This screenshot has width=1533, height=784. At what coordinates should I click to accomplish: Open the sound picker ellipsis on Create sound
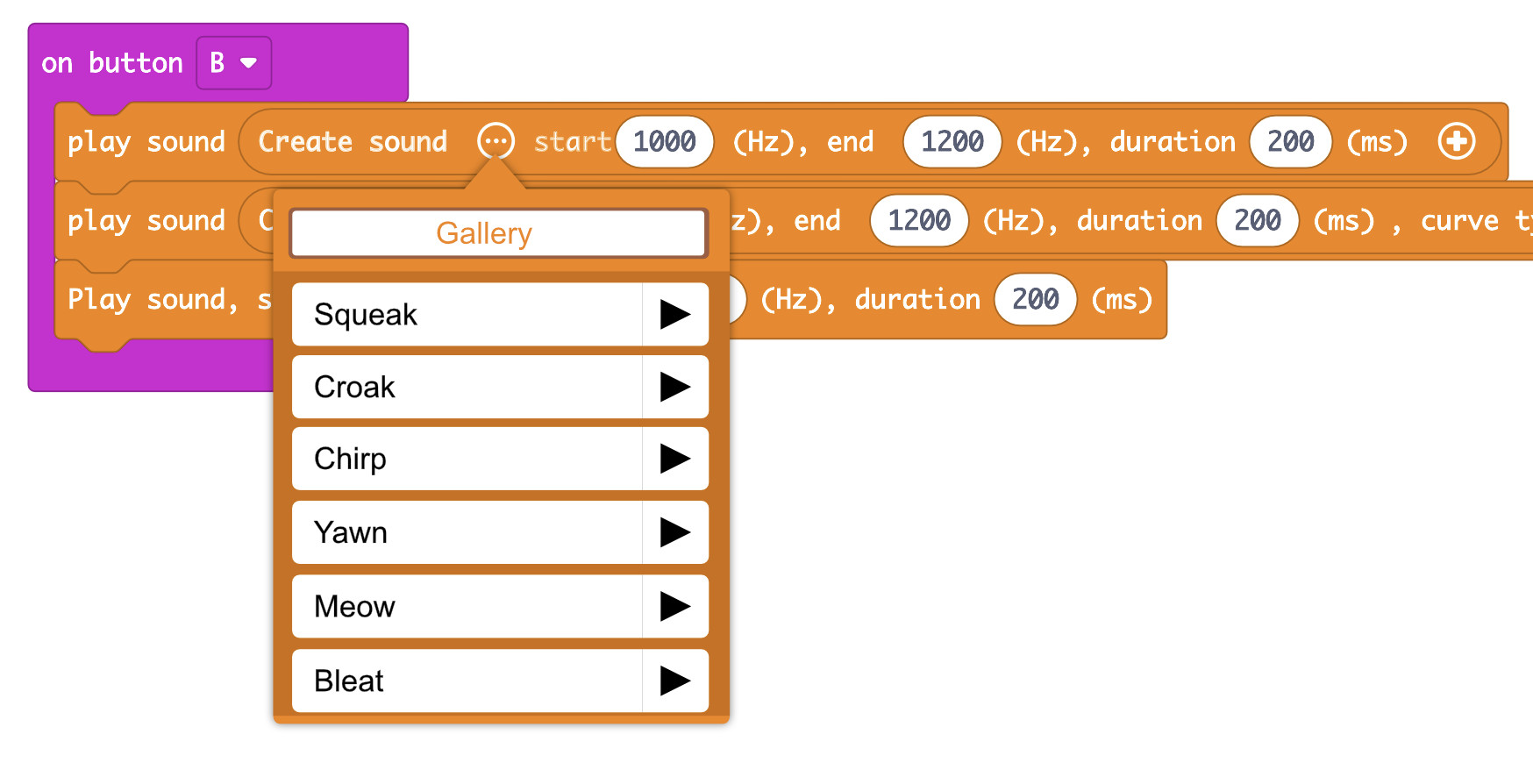(x=496, y=141)
